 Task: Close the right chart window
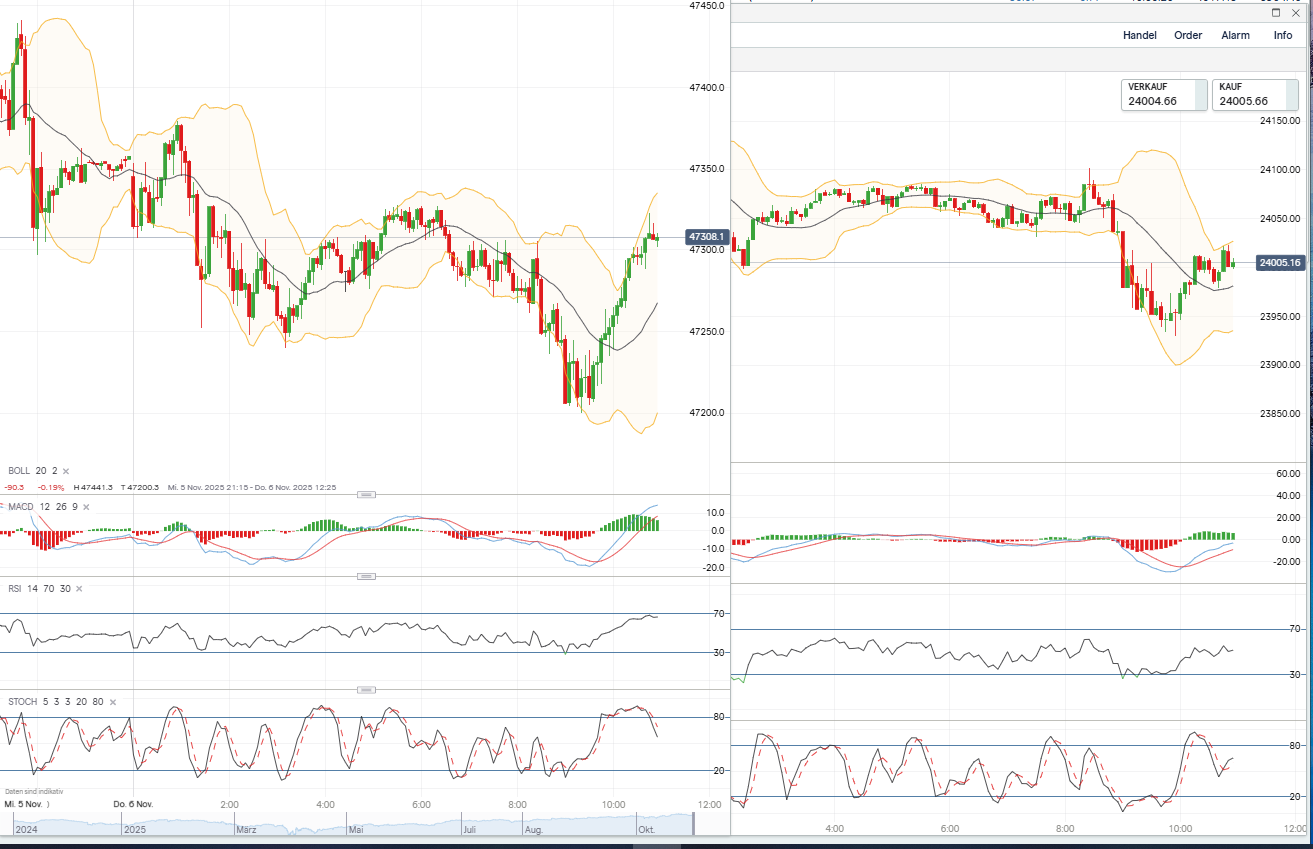coord(1296,13)
